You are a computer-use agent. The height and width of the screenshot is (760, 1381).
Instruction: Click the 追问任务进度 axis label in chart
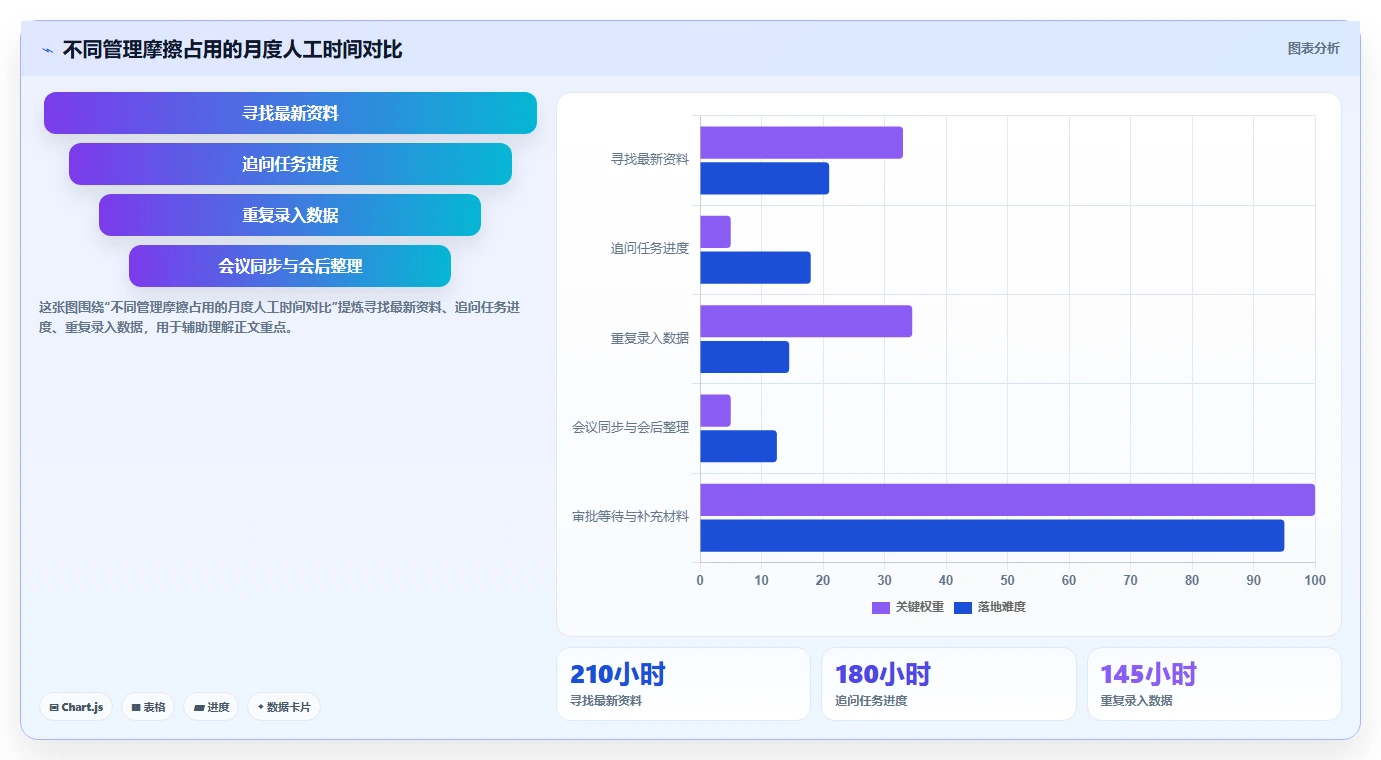pyautogui.click(x=650, y=248)
